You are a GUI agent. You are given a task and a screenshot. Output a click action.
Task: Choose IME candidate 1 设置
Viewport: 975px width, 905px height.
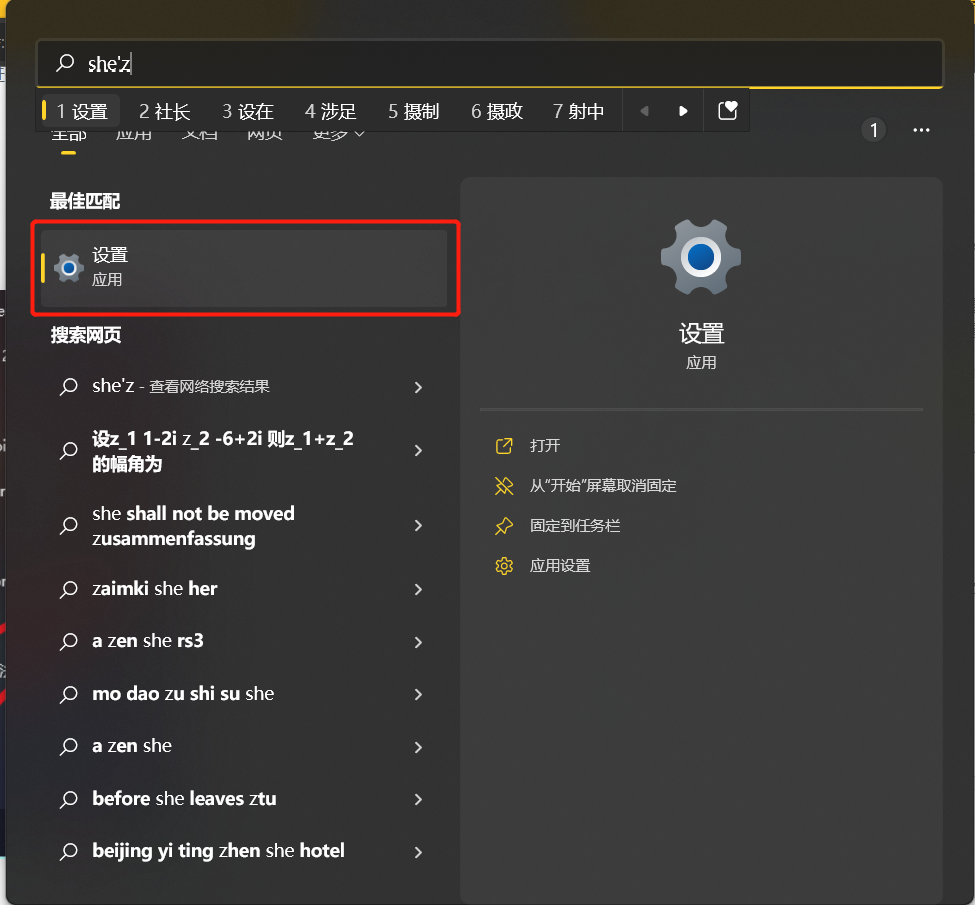pyautogui.click(x=82, y=112)
